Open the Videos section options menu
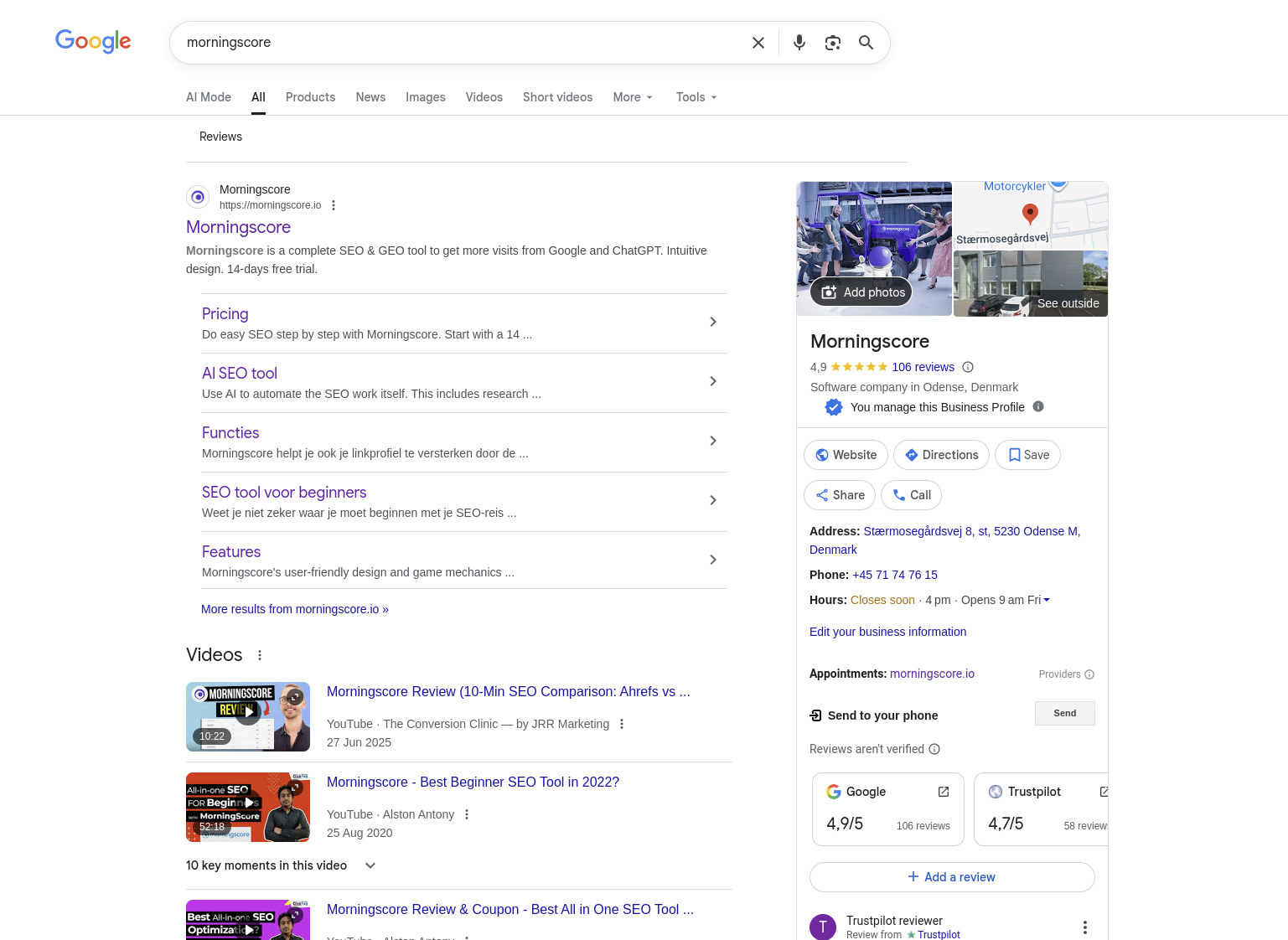The width and height of the screenshot is (1288, 940). tap(260, 655)
